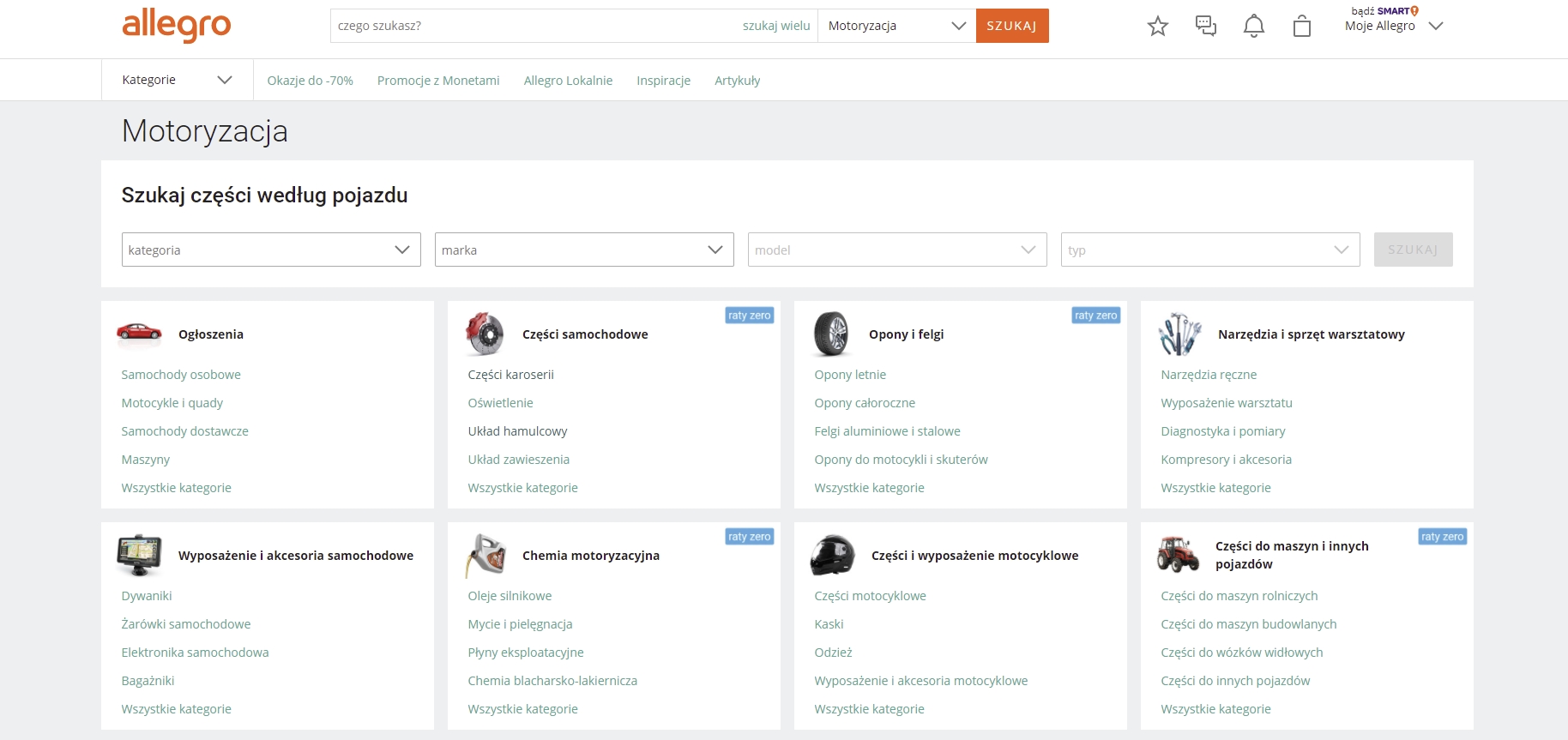Viewport: 1568px width, 740px height.
Task: Click szukaj wielu link
Action: coord(776,26)
